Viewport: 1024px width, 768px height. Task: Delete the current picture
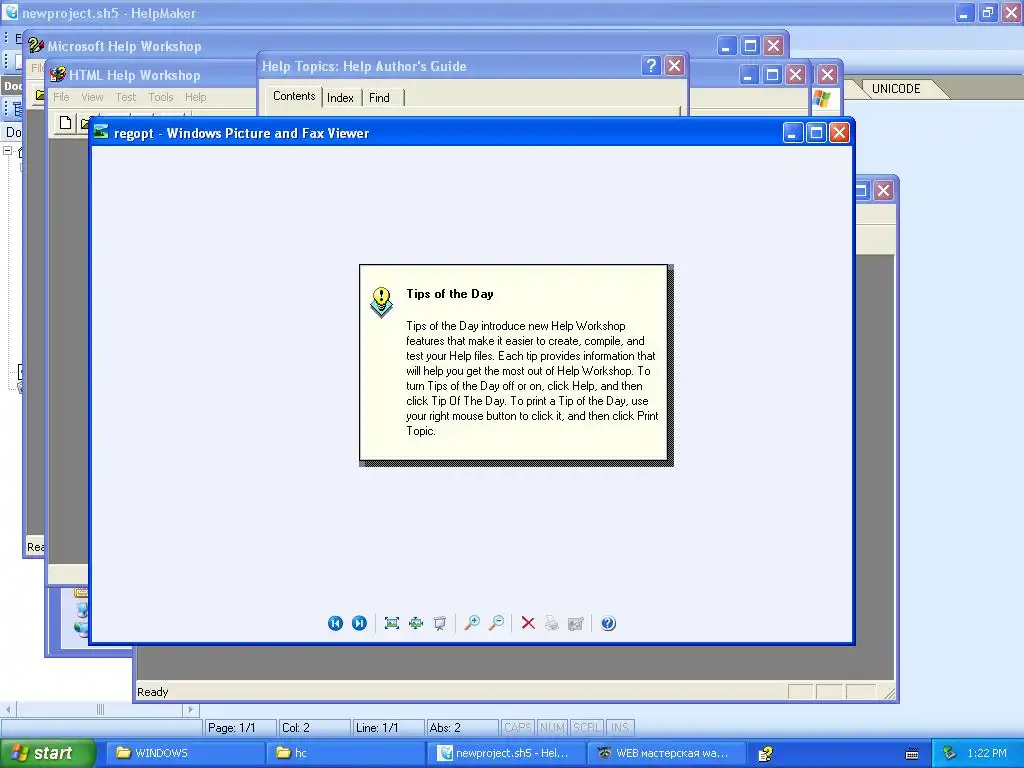[x=528, y=623]
